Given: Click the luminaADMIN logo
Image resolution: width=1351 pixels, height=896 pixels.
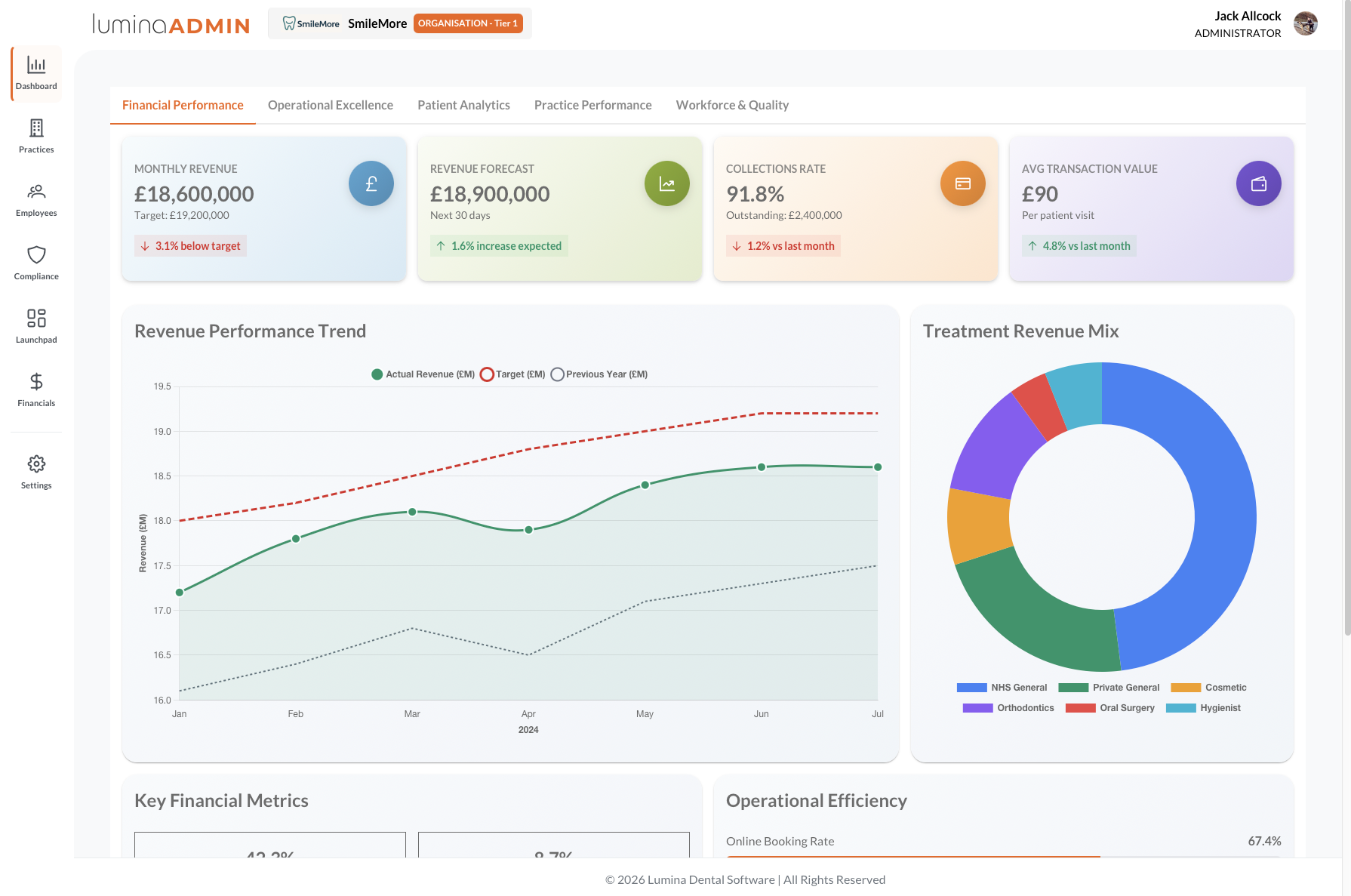Looking at the screenshot, I should (x=169, y=25).
